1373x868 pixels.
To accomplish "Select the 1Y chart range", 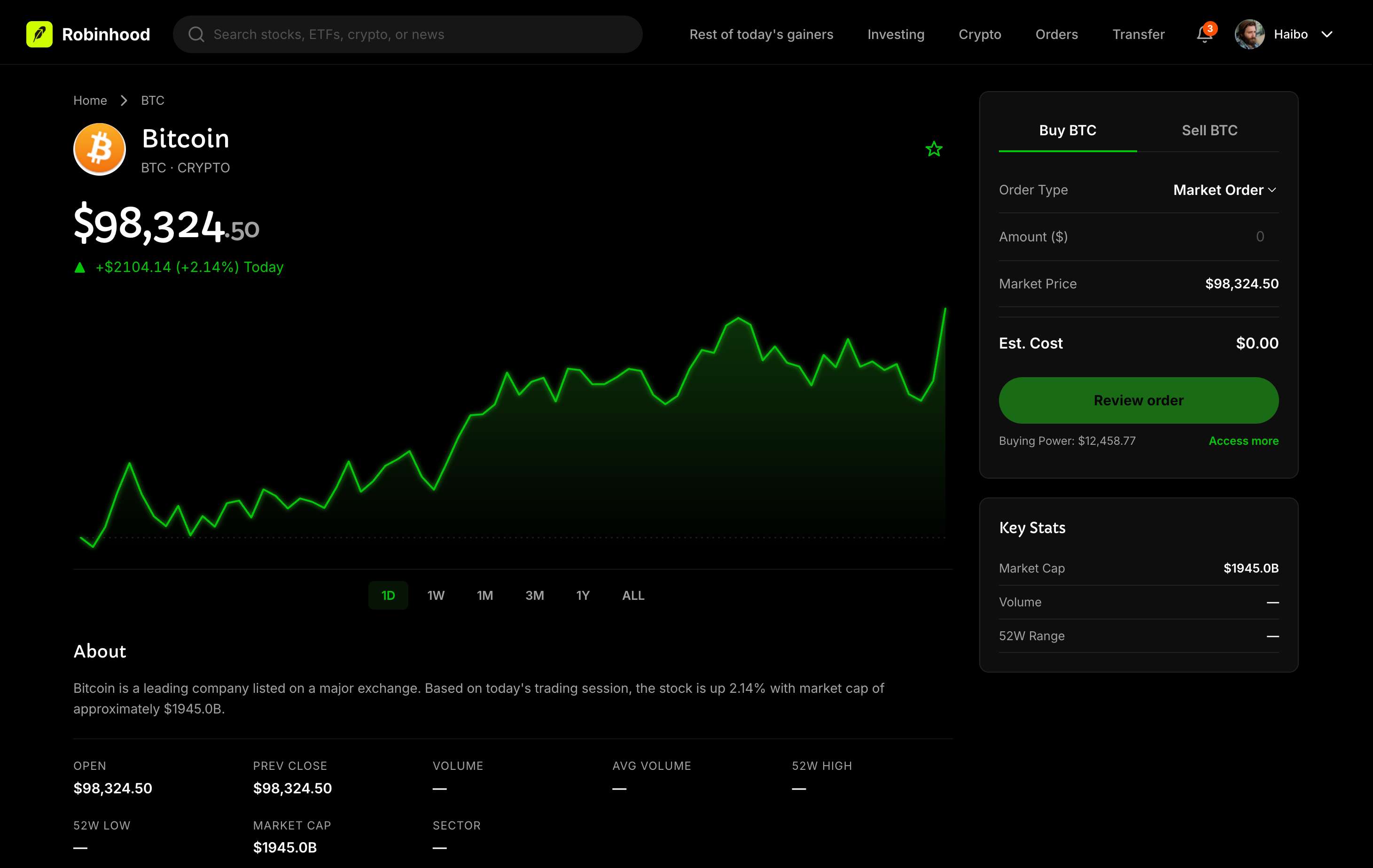I will pos(583,595).
